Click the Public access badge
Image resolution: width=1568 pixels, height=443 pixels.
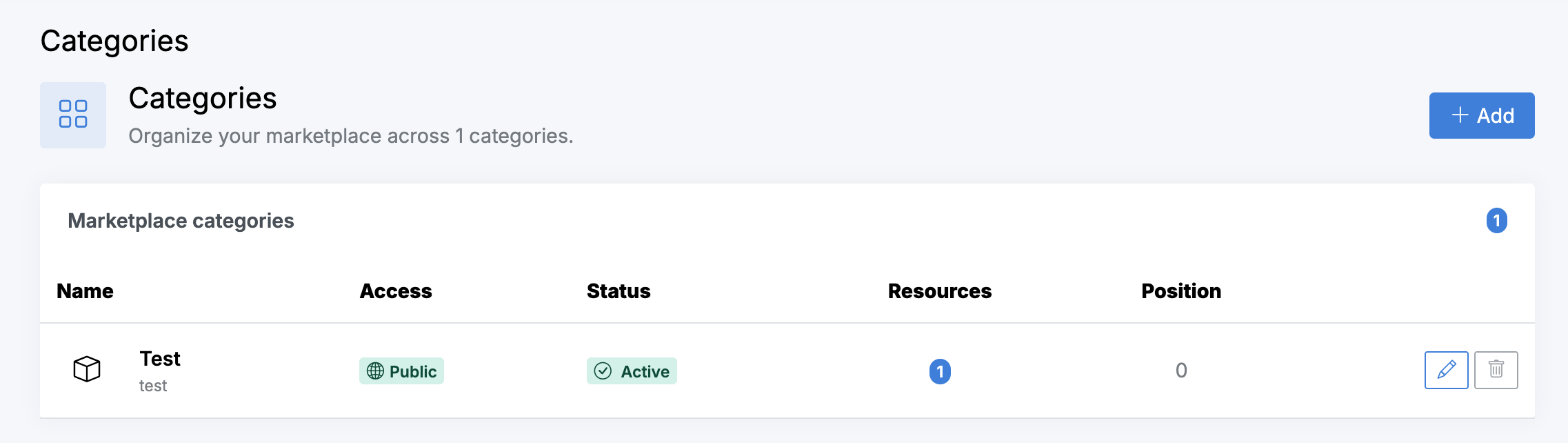tap(401, 371)
